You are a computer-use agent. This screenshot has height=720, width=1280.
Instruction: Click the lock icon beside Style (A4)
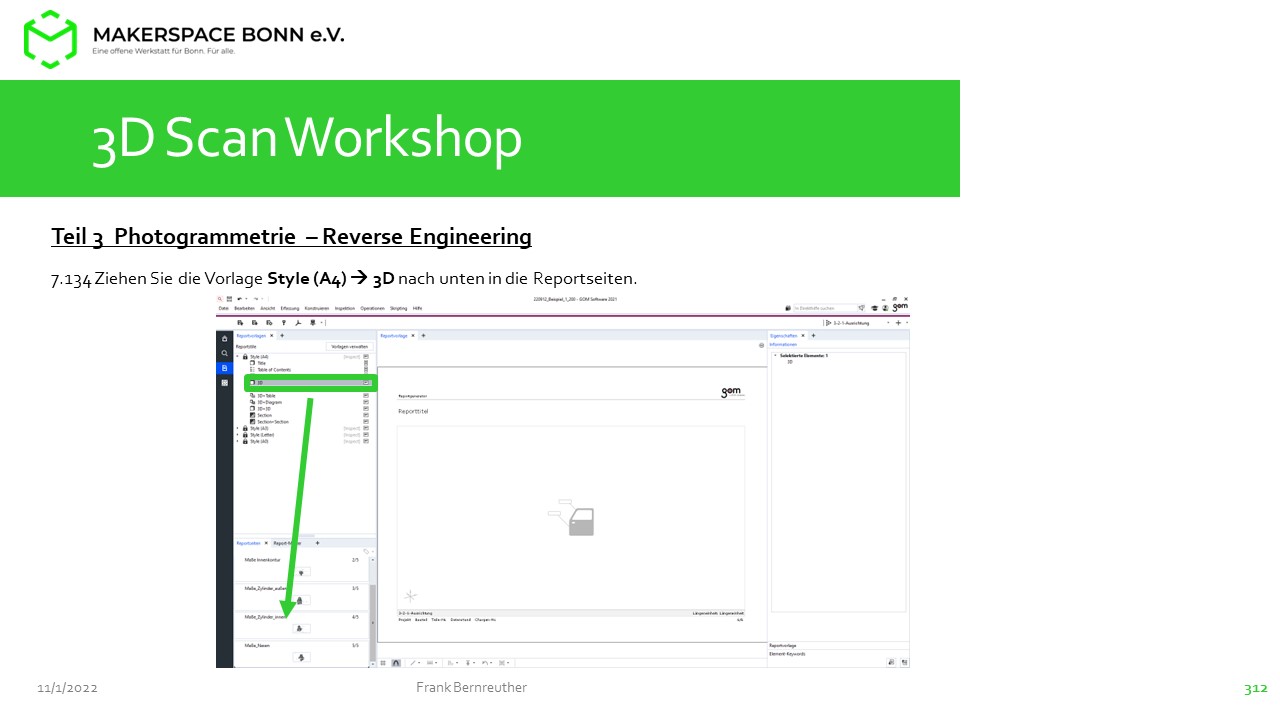[245, 357]
